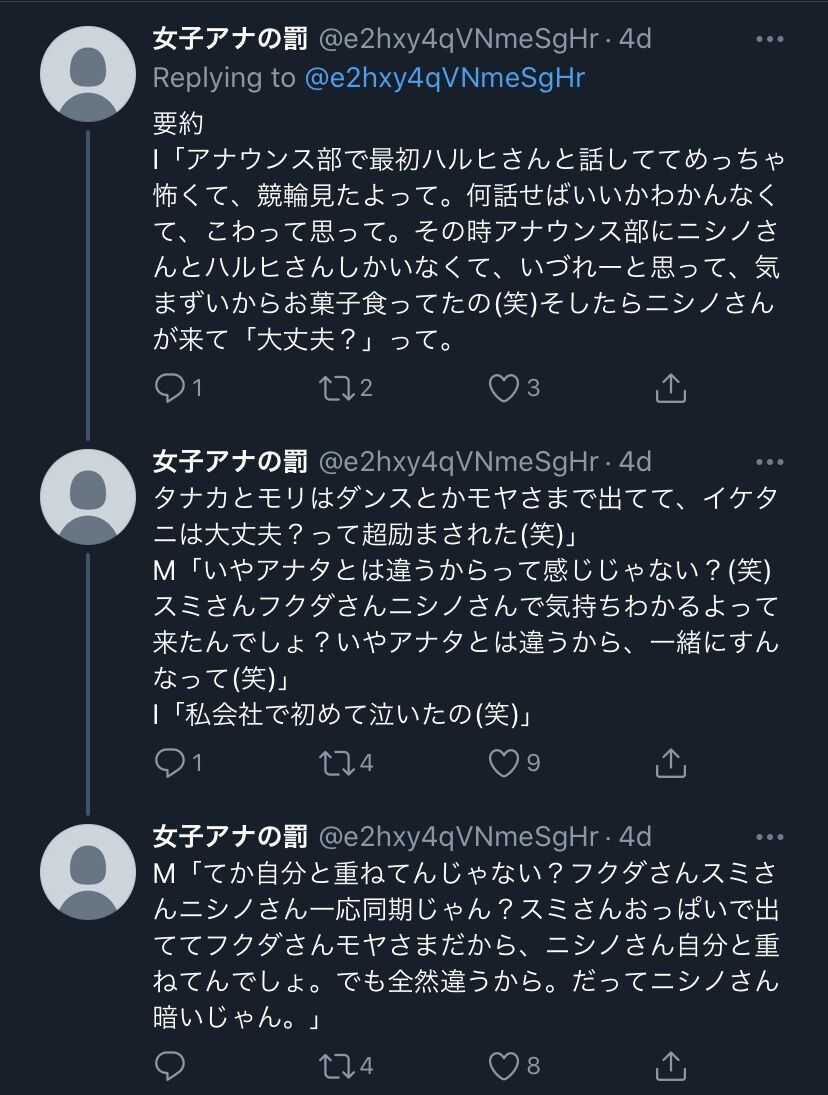Reply to the second tweet about タナカとモリ
Screen dimensions: 828x1095
(169, 764)
